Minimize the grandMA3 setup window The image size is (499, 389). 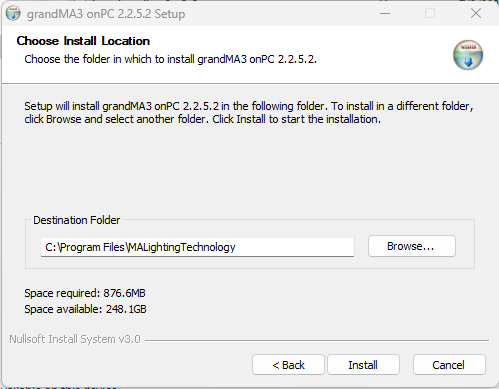pyautogui.click(x=385, y=14)
